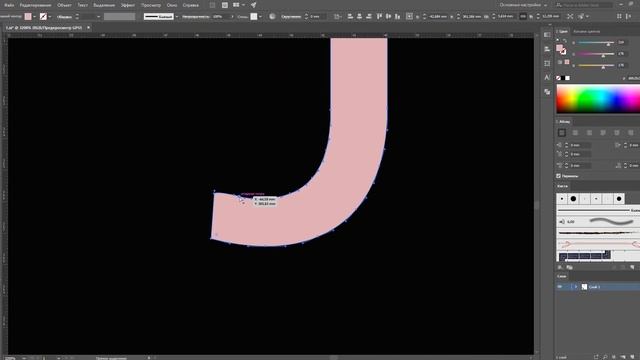640x360 pixels.
Task: Select the blue pattern brush row
Action: tap(598, 256)
